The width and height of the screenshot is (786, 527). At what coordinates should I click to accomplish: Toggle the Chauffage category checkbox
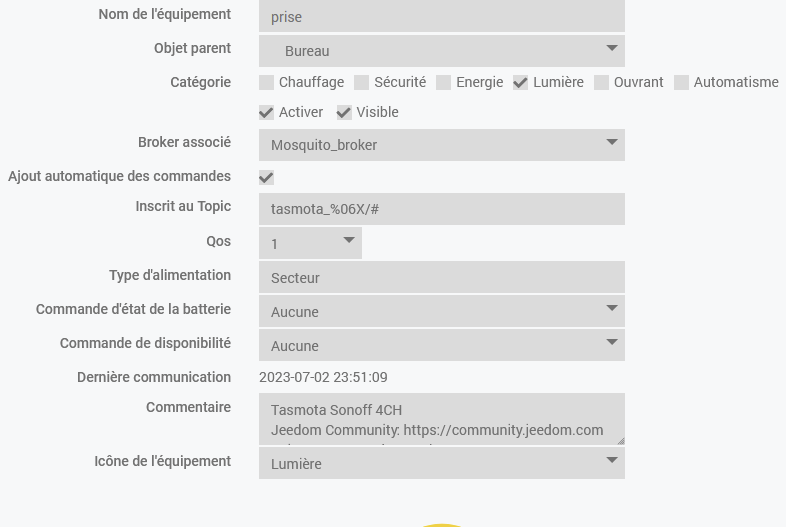(x=267, y=83)
